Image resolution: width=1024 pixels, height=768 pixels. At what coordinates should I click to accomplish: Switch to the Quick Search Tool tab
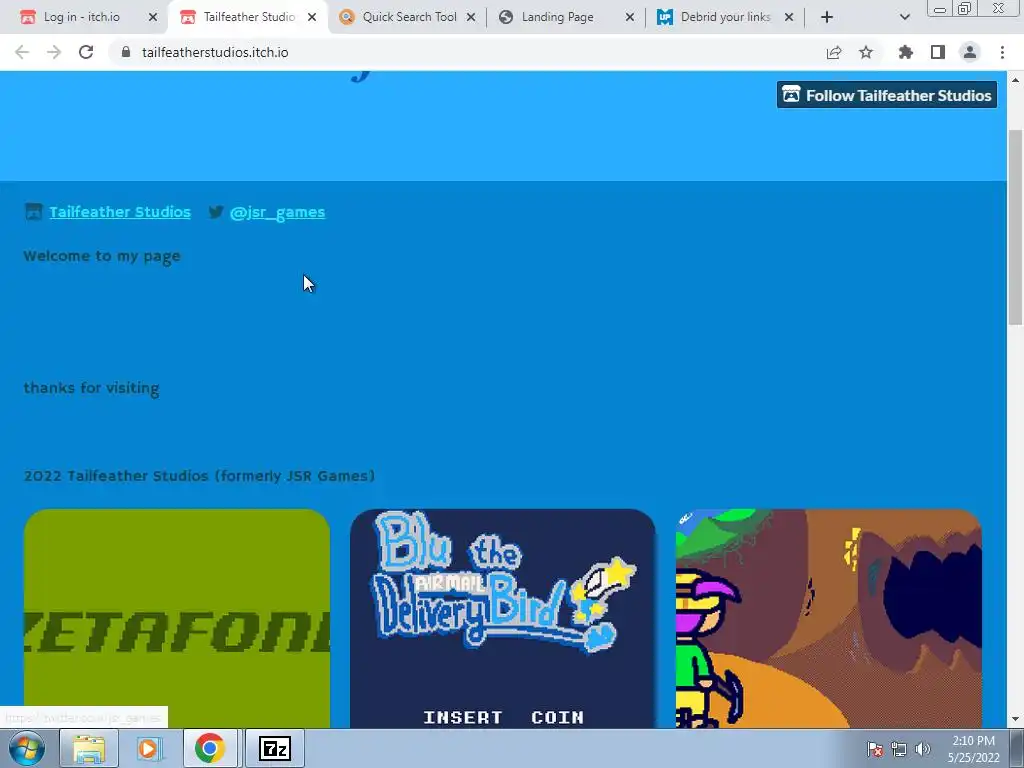409,17
